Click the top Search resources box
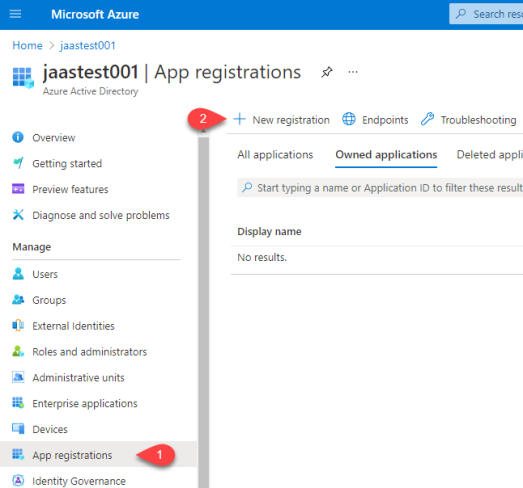The image size is (523, 488). pos(486,14)
